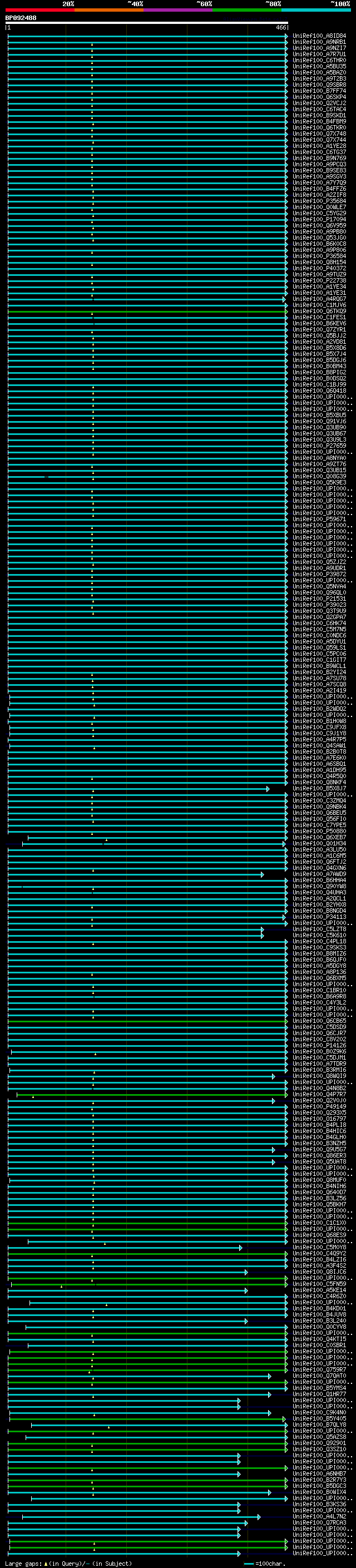The height and width of the screenshot is (1568, 356).
Task: Select hit label UniRef100_A7R7U1
Action: (x=319, y=54)
